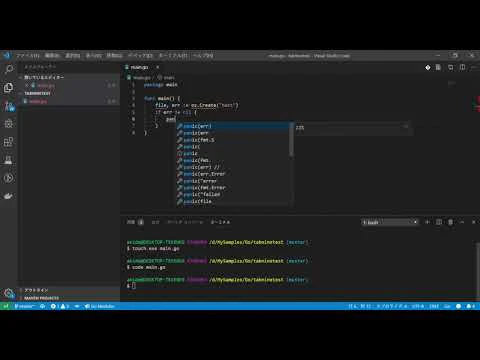
Task: Open the 移動(G) menu
Action: coord(114,56)
